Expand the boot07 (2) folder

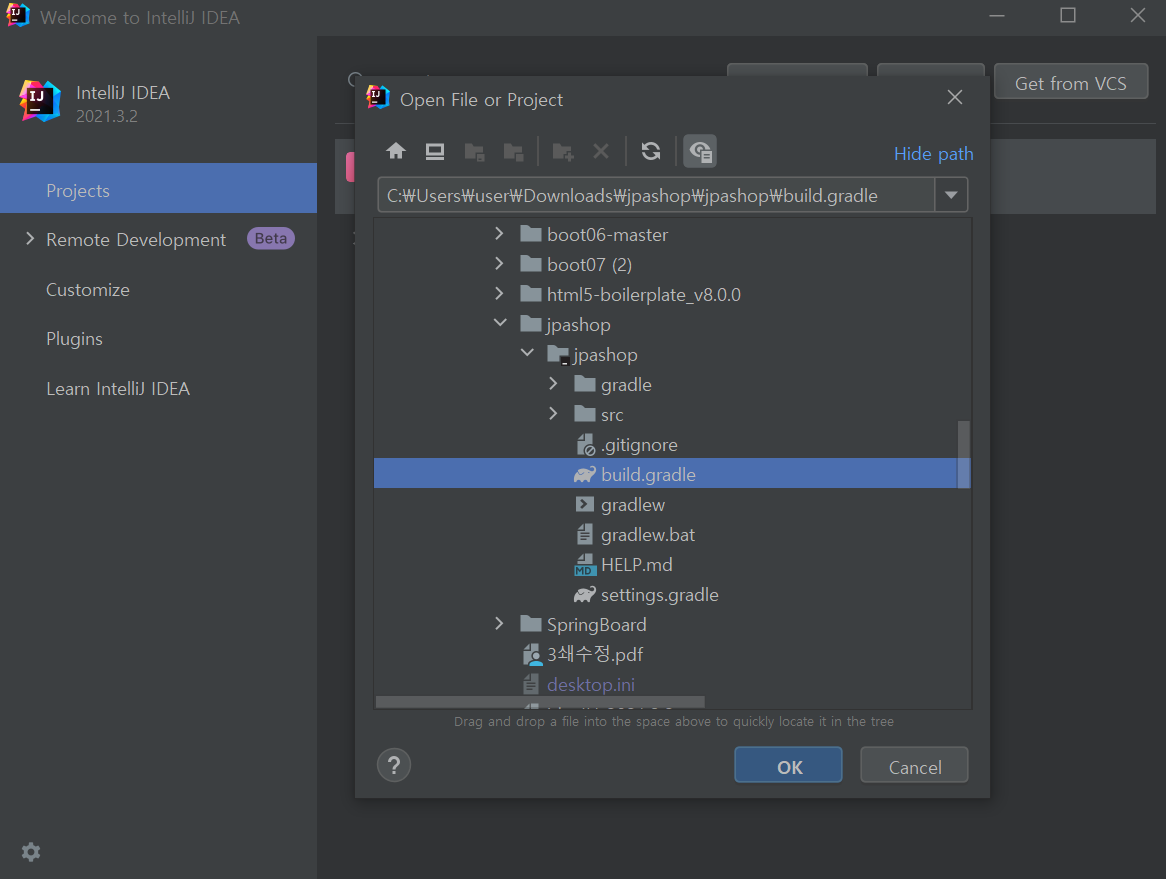(x=499, y=264)
